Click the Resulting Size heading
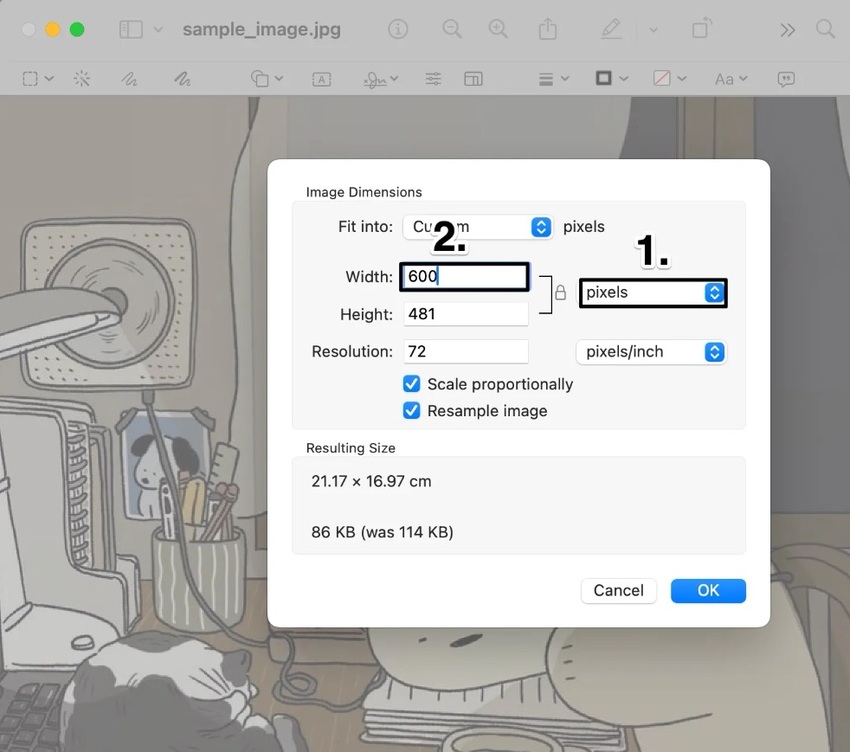This screenshot has width=850, height=752. point(351,448)
